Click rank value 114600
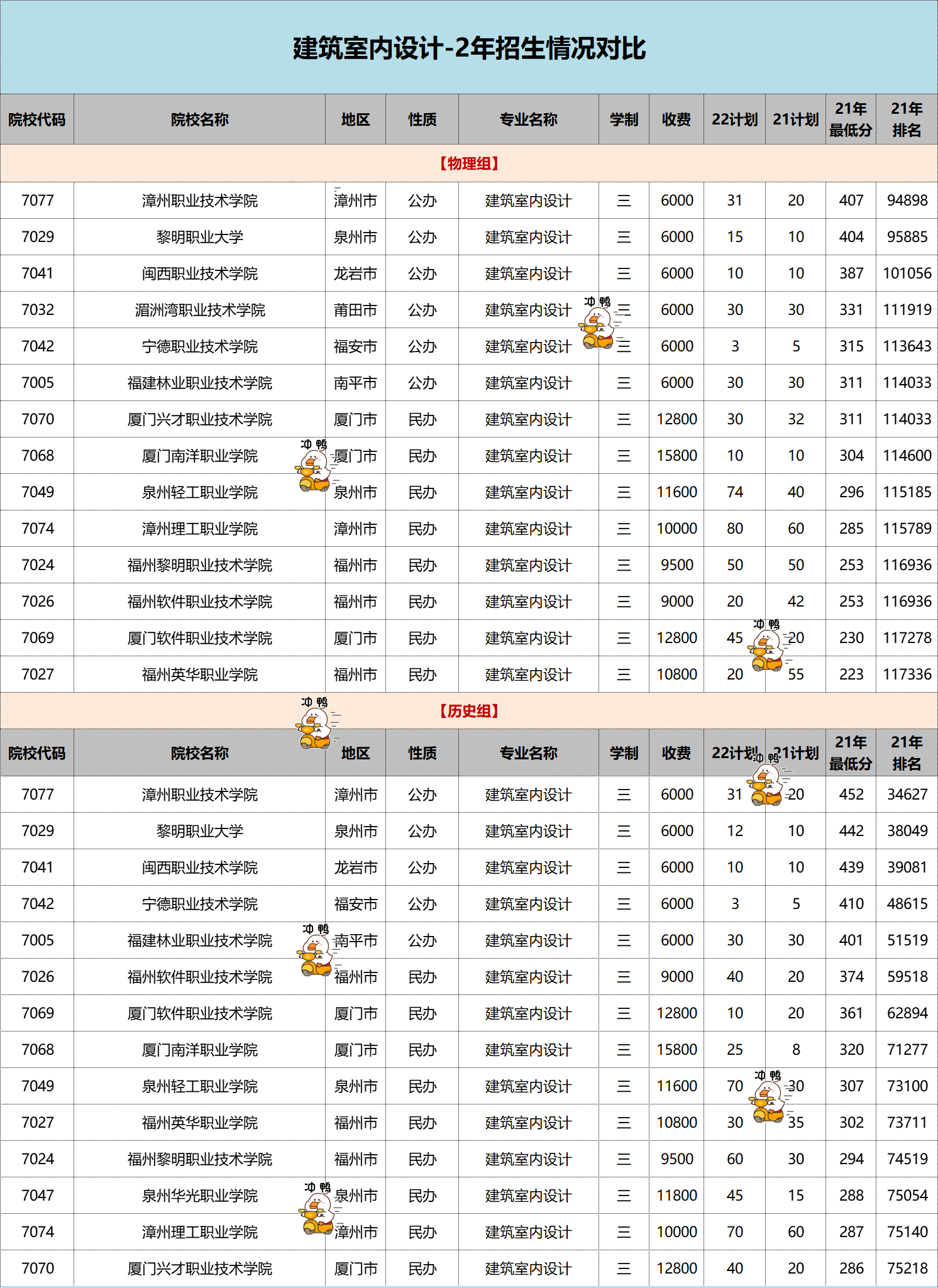Viewport: 938px width, 1288px height. pos(907,456)
